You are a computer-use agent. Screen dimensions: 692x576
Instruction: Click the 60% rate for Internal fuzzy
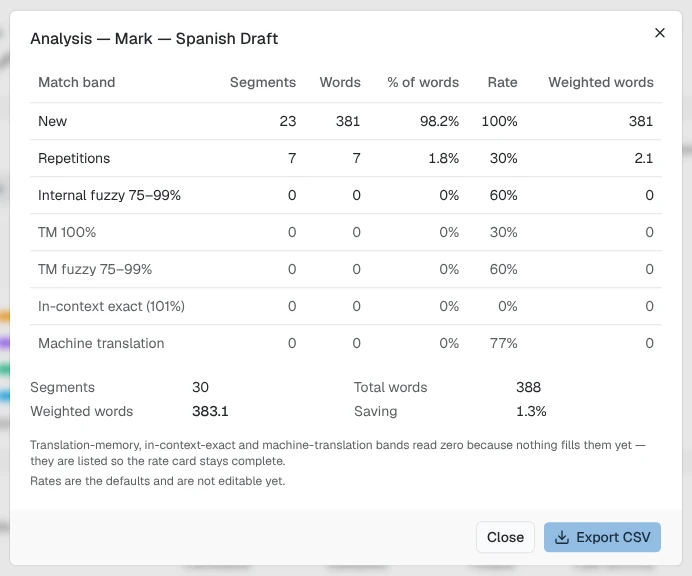click(504, 196)
